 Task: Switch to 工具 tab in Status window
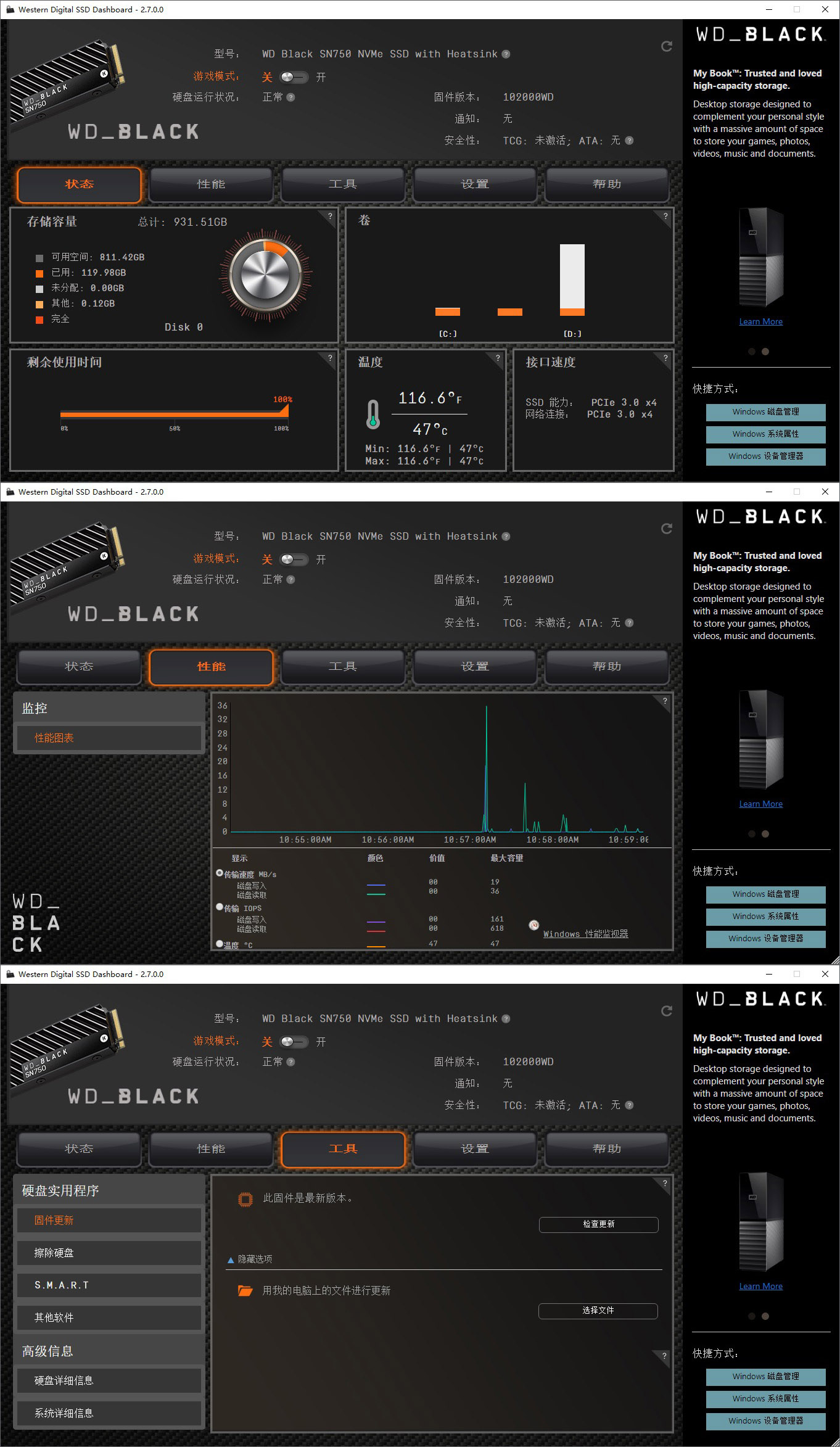coord(343,184)
